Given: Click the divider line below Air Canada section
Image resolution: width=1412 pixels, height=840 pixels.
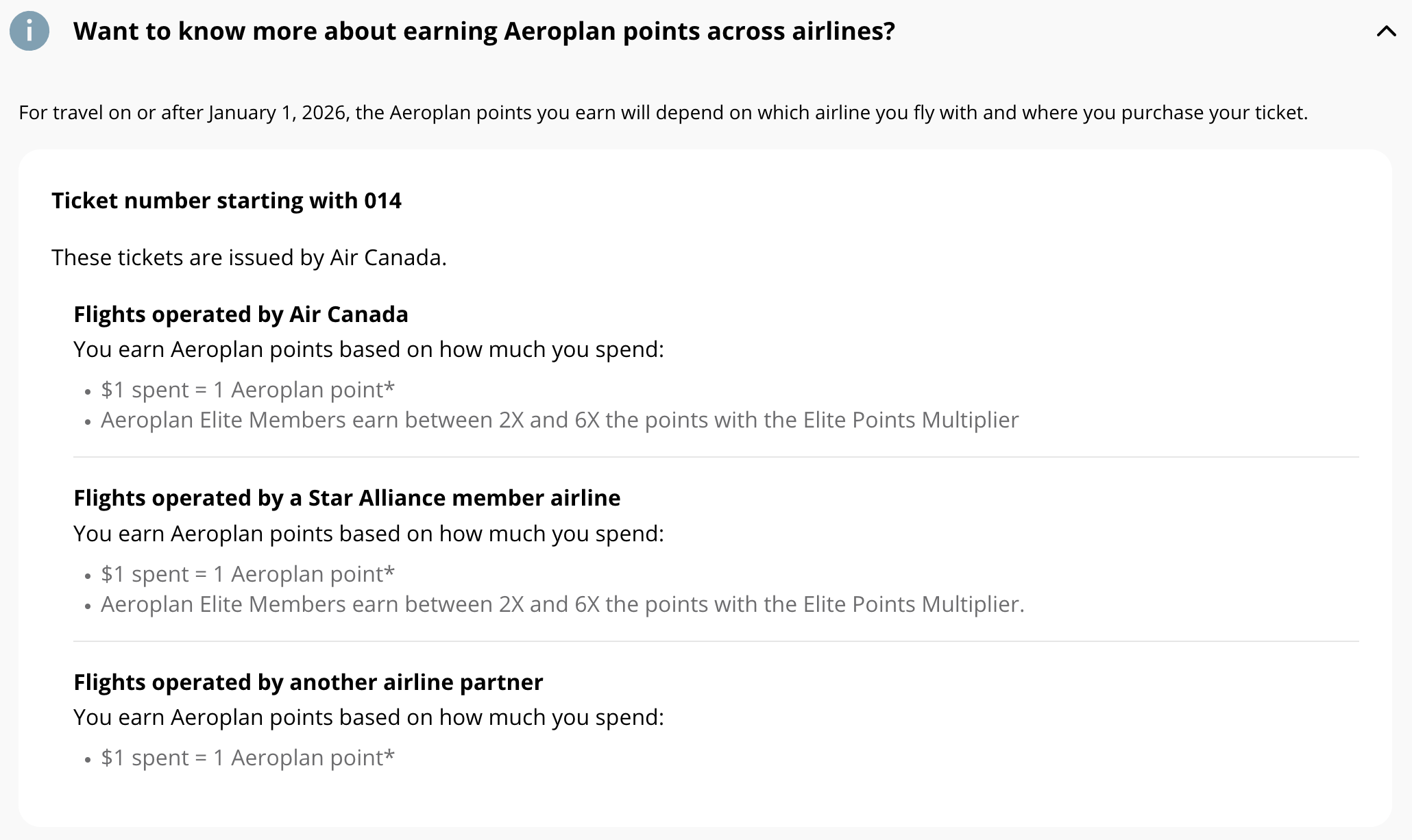Looking at the screenshot, I should (716, 457).
